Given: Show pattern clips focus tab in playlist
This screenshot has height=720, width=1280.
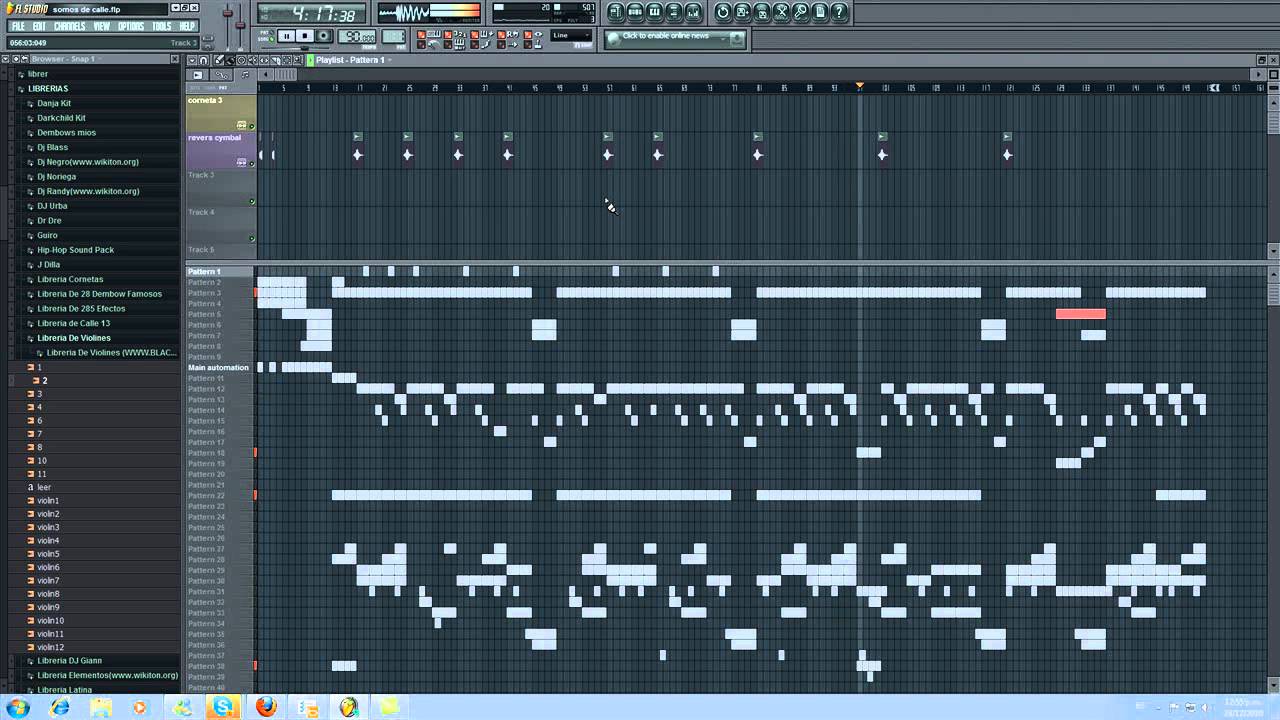Looking at the screenshot, I should click(x=245, y=75).
